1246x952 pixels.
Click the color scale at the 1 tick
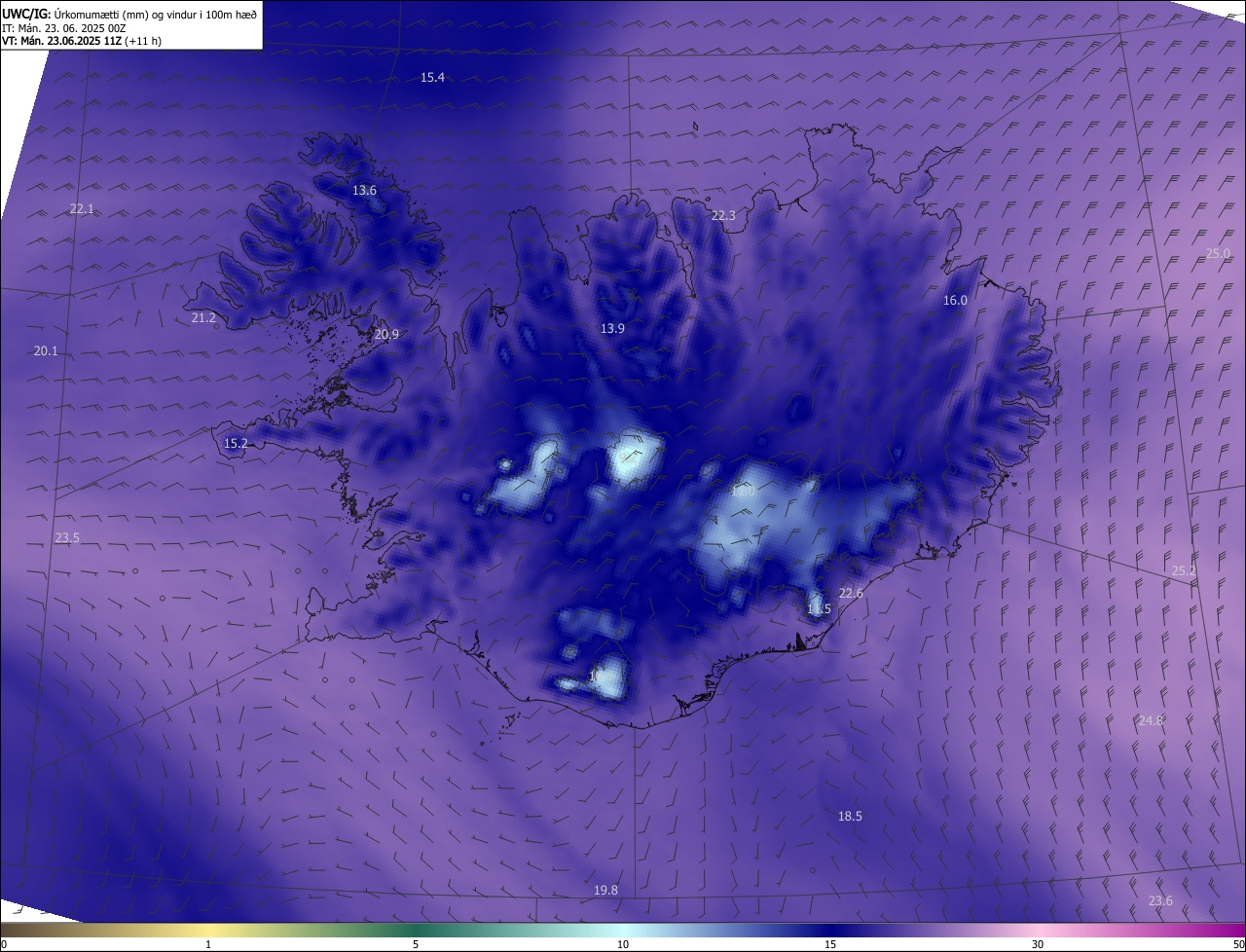pyautogui.click(x=208, y=944)
